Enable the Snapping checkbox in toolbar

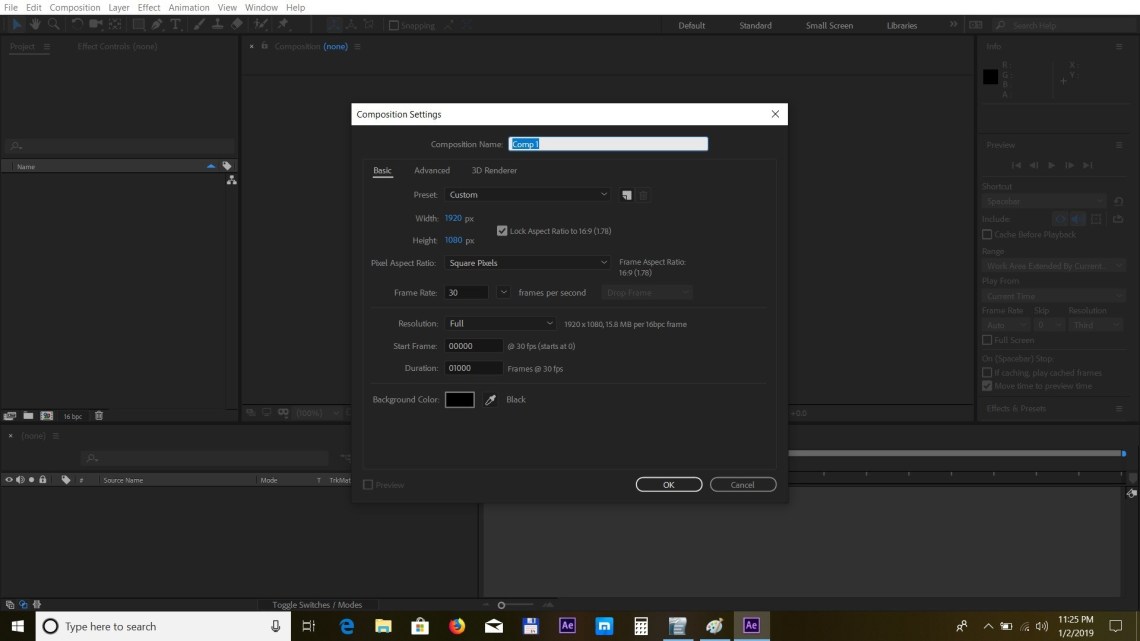point(394,25)
